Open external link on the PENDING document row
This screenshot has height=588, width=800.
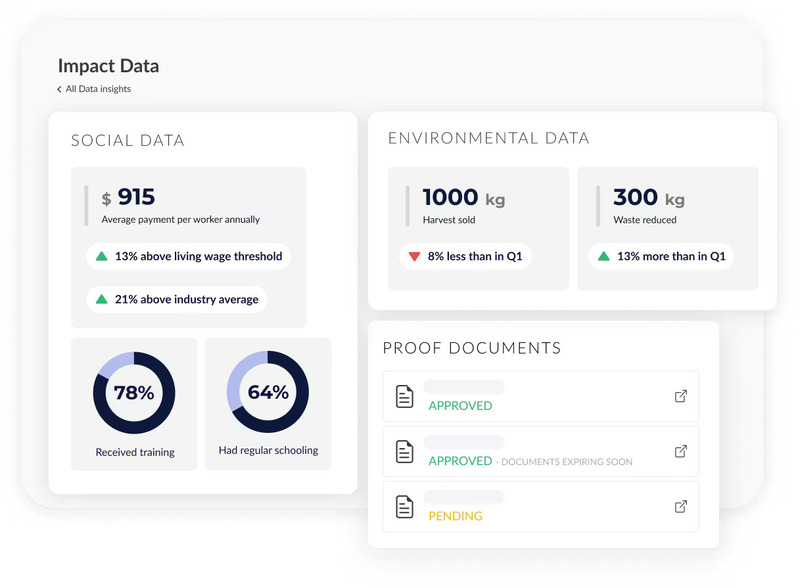pyautogui.click(x=680, y=507)
